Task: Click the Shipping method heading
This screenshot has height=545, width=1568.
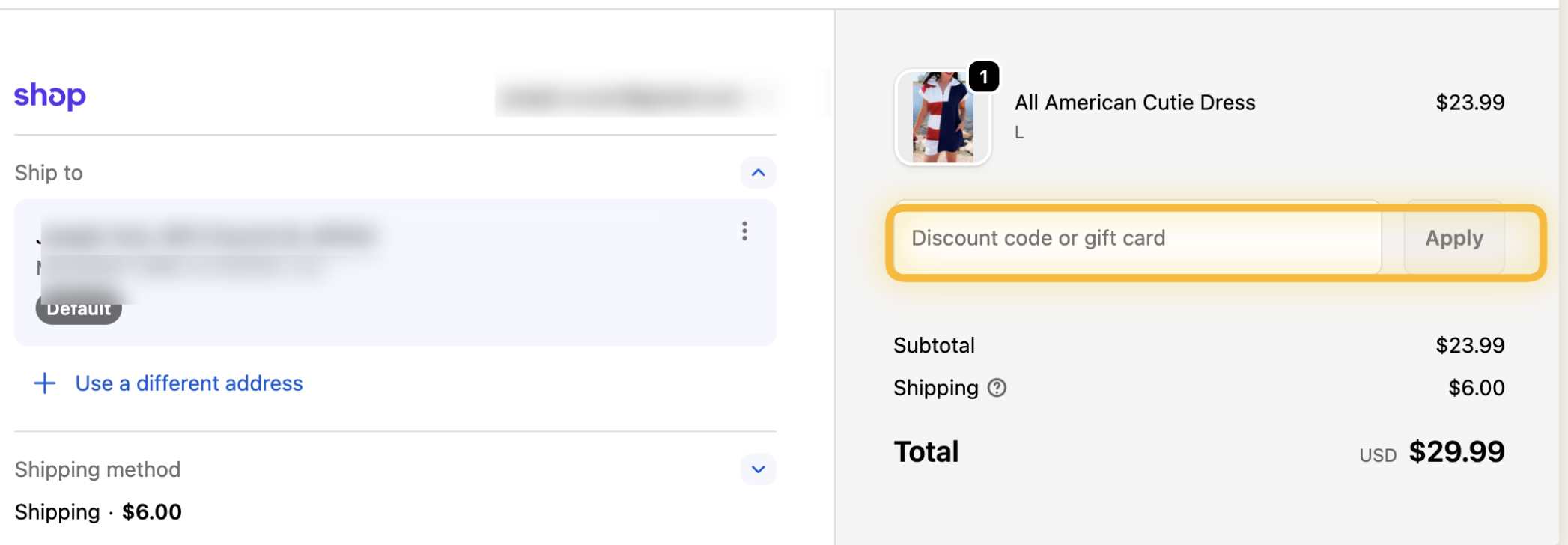Action: click(97, 469)
